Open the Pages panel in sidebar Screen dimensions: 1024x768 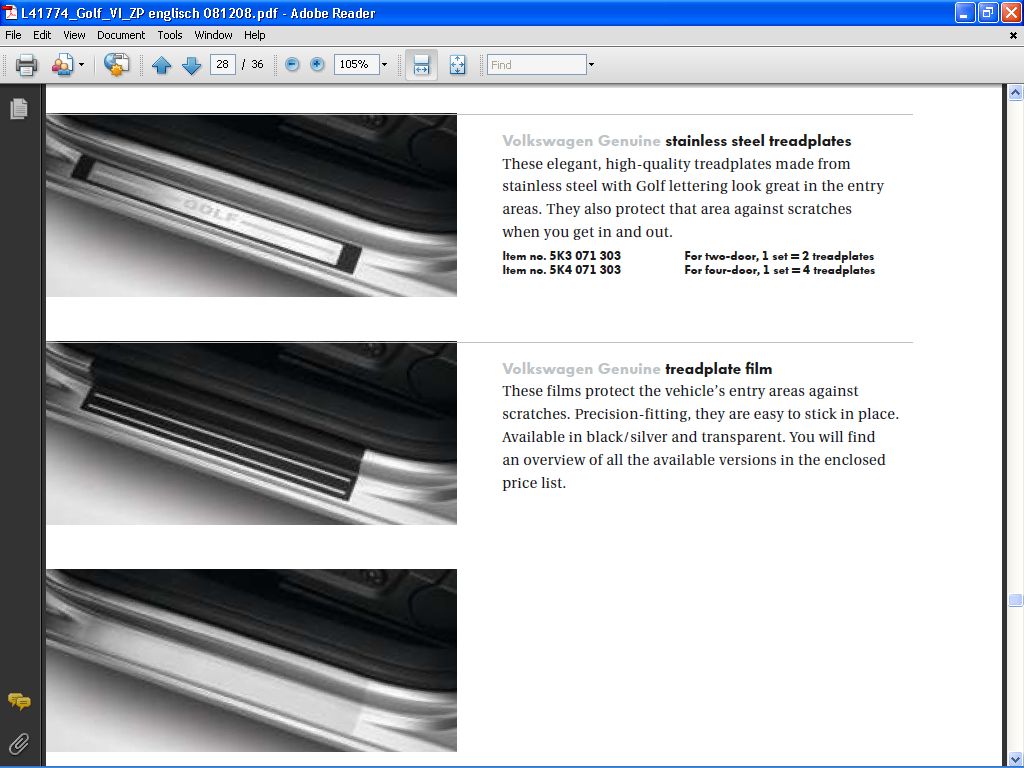tap(18, 109)
